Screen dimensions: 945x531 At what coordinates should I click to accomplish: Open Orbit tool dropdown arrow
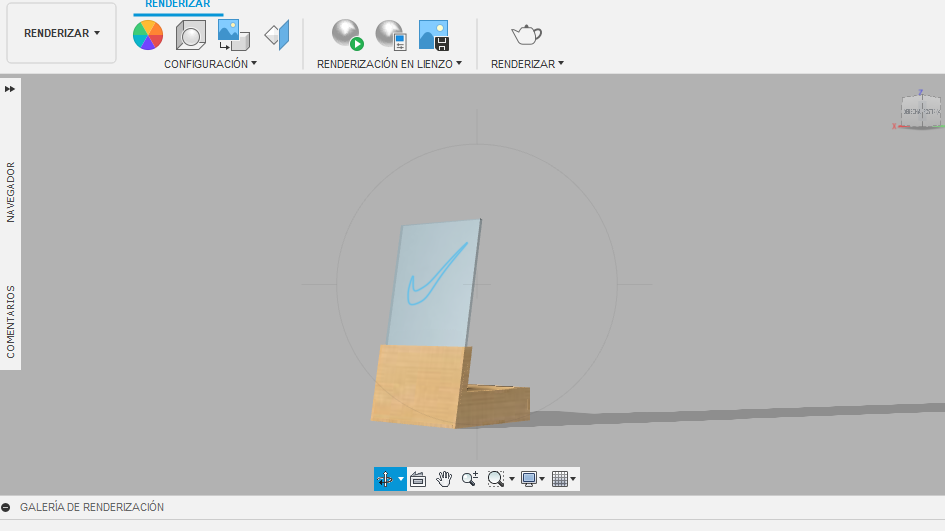pyautogui.click(x=401, y=479)
